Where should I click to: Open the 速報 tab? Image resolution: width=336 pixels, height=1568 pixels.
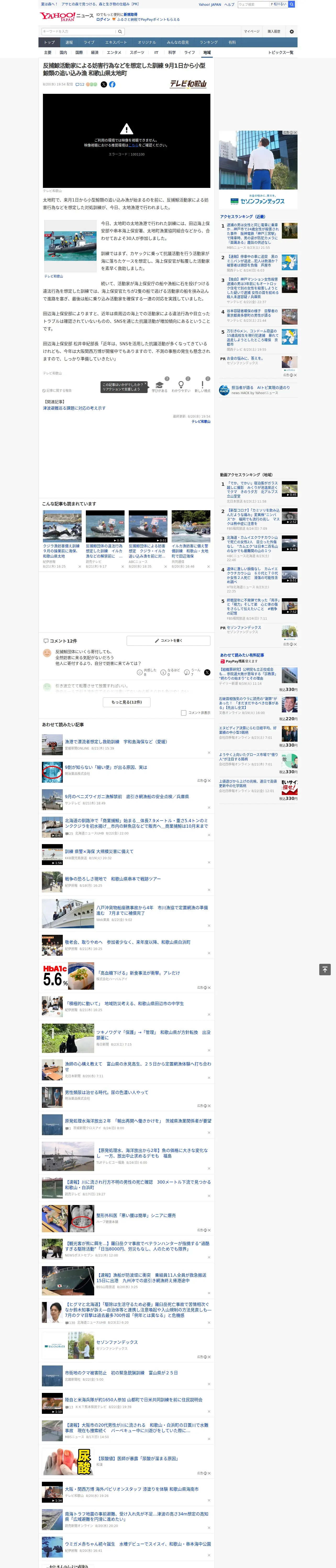point(69,42)
